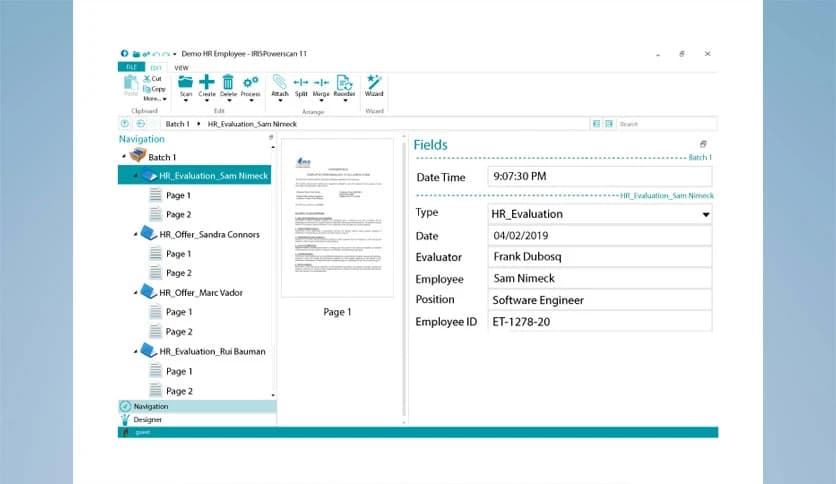This screenshot has height=484, width=836.
Task: Click the Page 1 document thumbnail
Action: pos(337,218)
